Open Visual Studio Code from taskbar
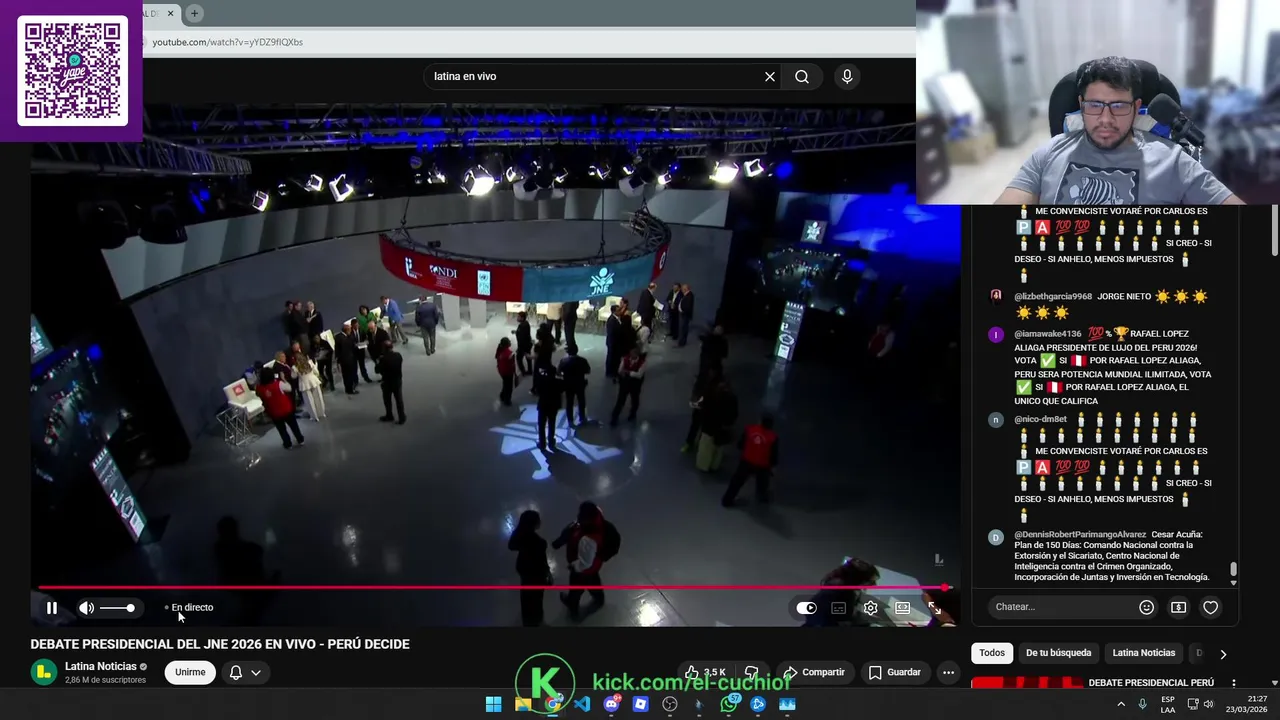 582,704
